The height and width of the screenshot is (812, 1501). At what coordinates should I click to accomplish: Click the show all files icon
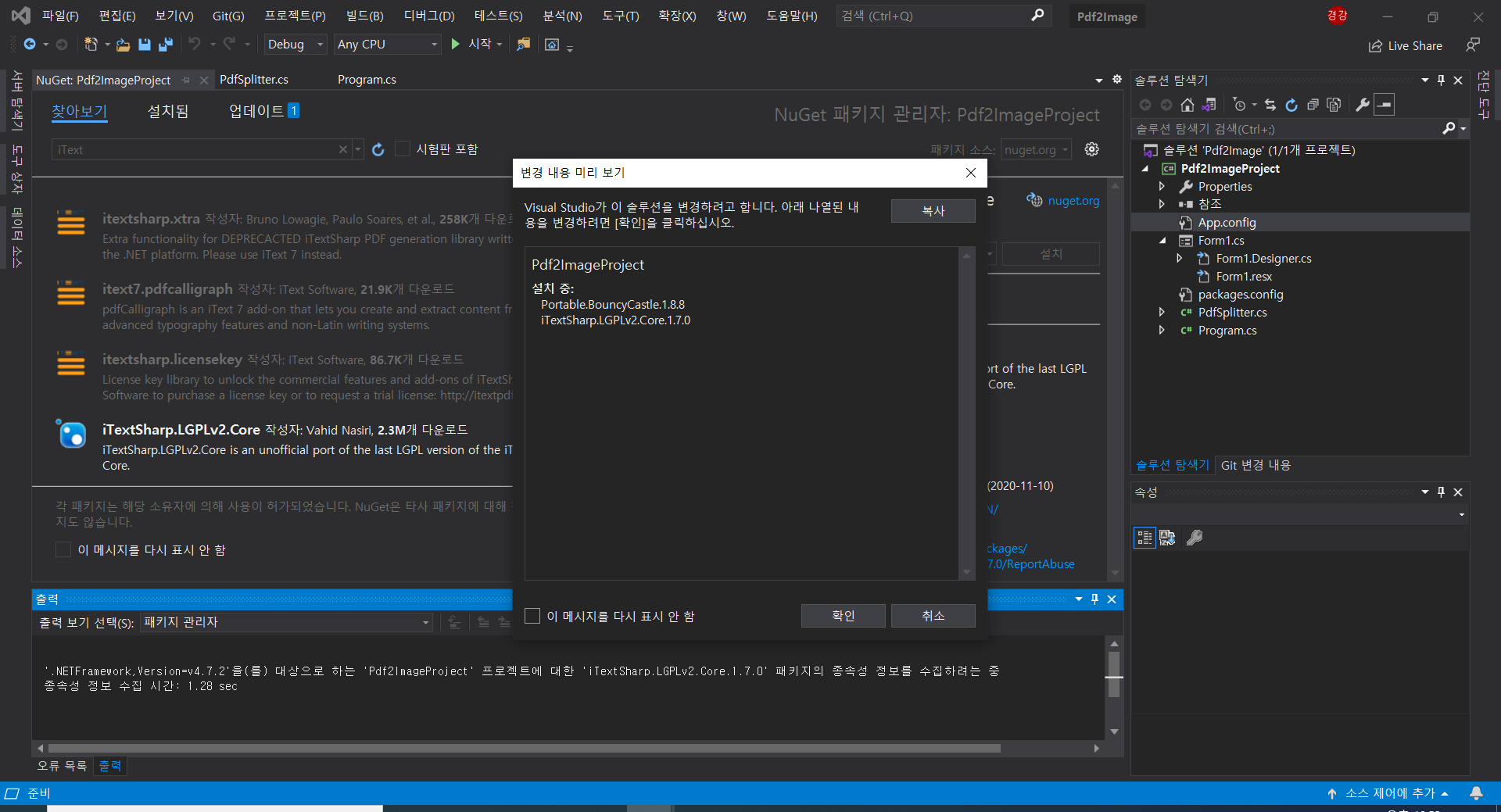coord(1334,105)
